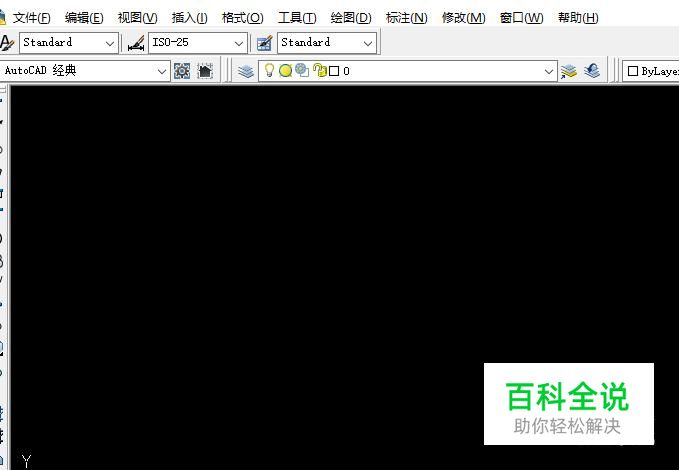This screenshot has width=679, height=470.
Task: Open the 帮助(H) menu
Action: (x=578, y=18)
